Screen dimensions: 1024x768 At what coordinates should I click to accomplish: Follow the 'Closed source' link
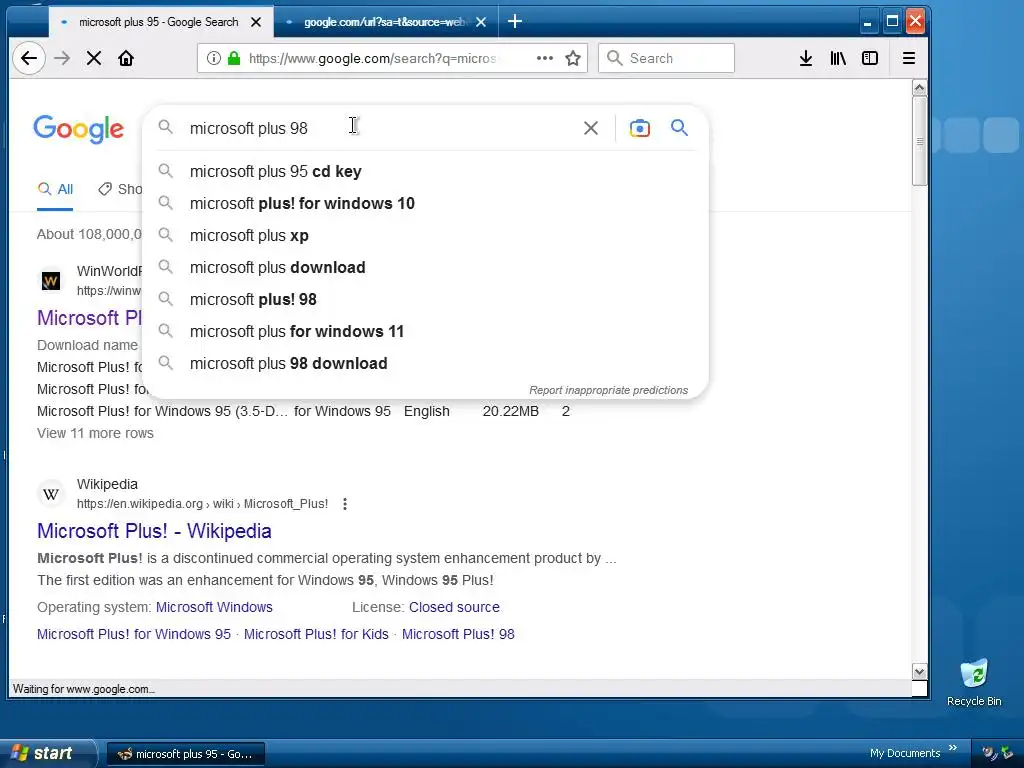[x=454, y=607]
